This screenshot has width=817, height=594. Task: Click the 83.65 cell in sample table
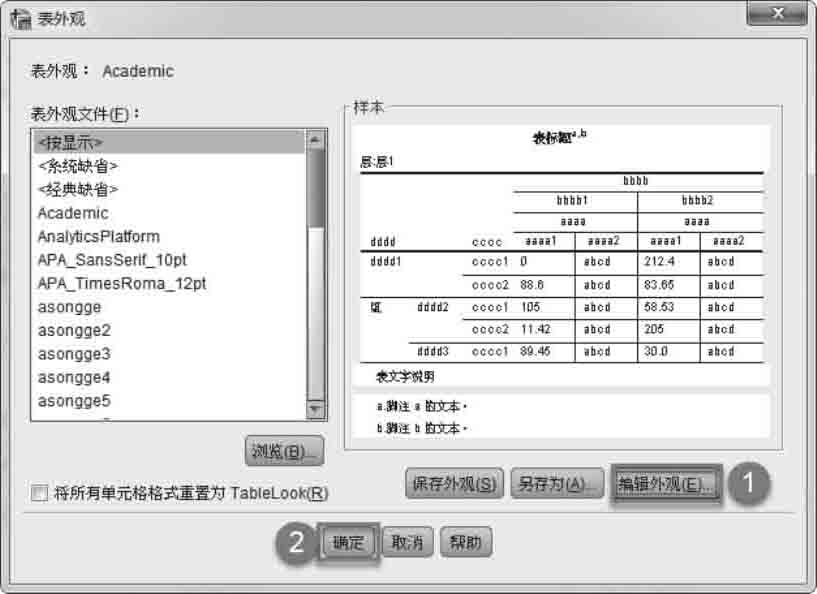click(659, 285)
